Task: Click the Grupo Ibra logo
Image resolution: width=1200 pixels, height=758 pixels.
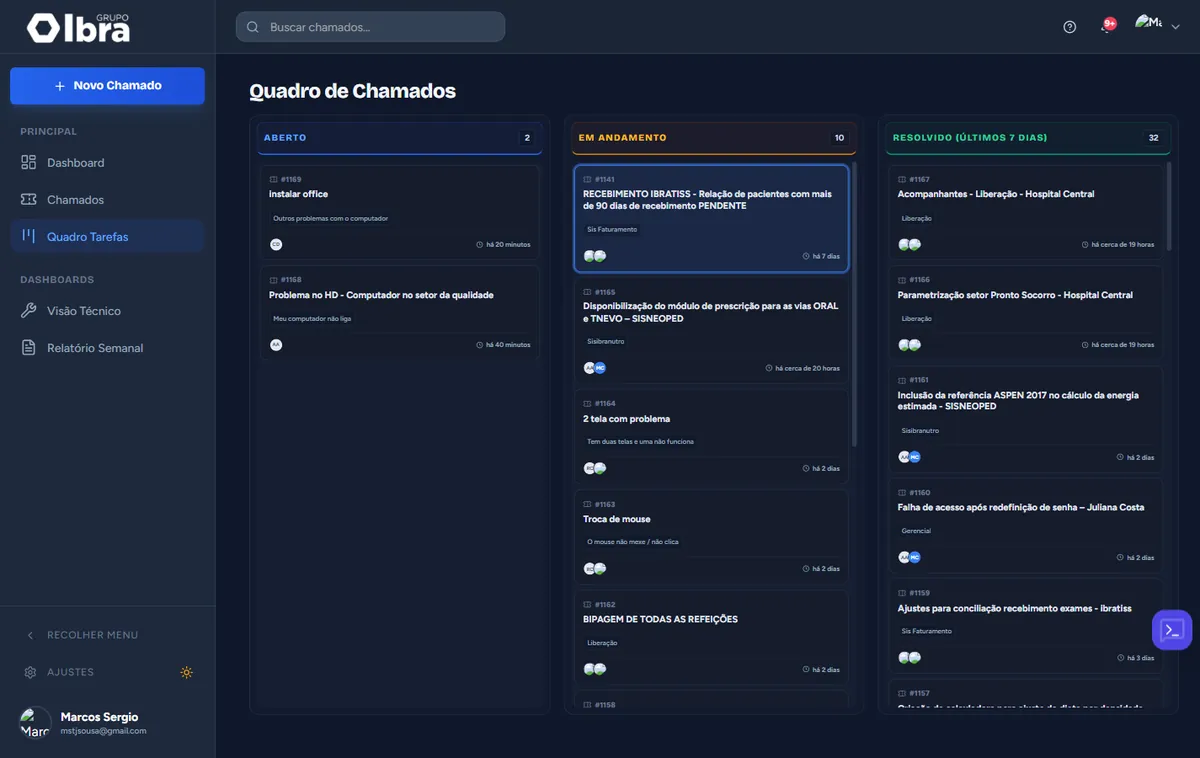Action: [78, 28]
